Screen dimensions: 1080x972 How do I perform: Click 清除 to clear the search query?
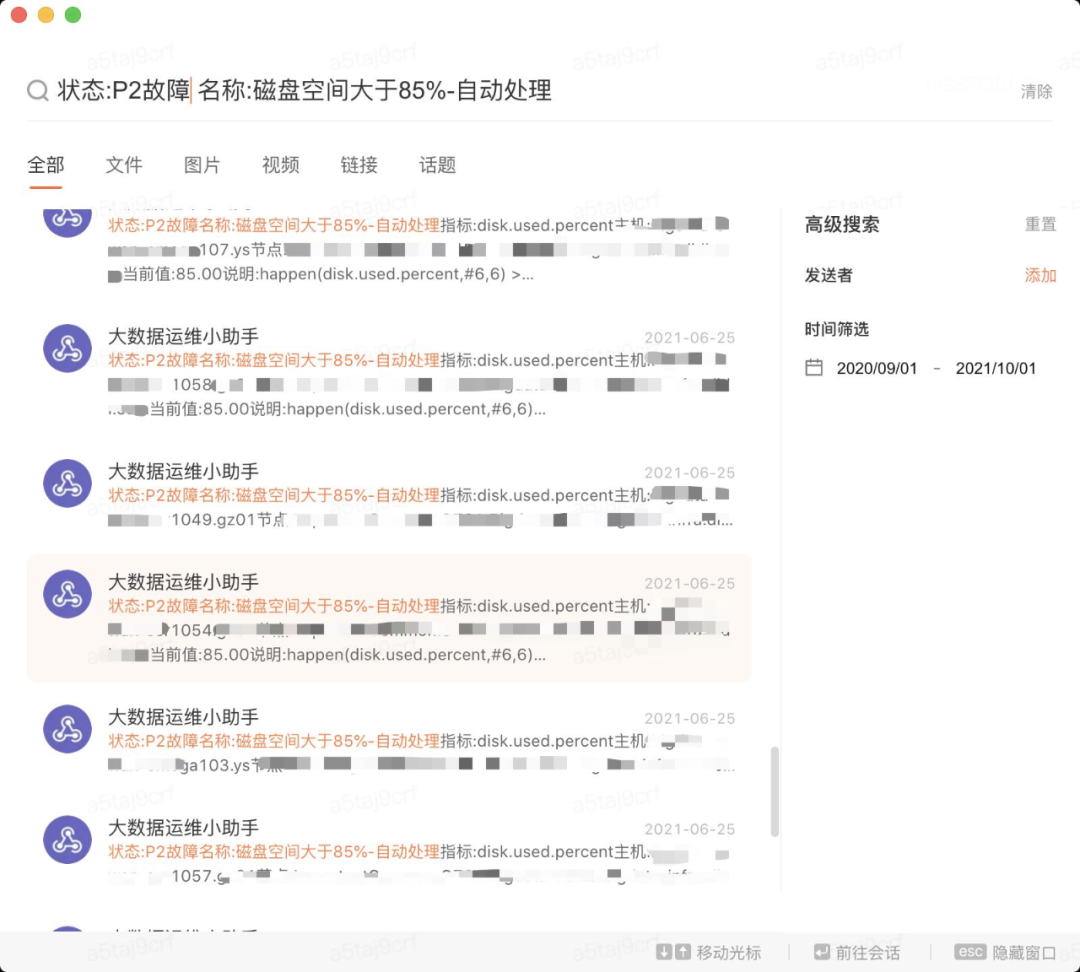click(x=1037, y=91)
